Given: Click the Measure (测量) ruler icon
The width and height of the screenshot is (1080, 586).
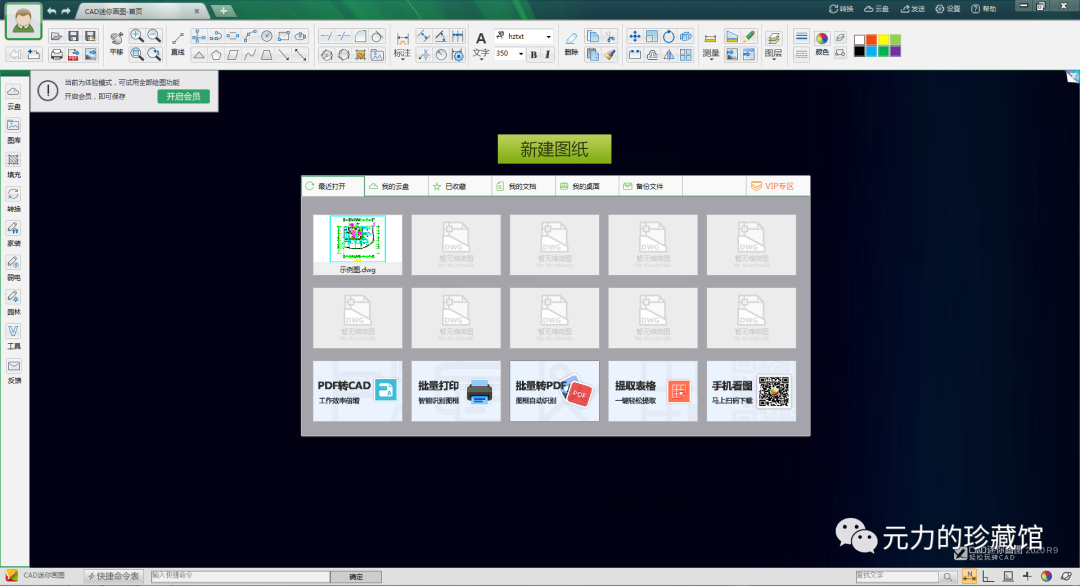Looking at the screenshot, I should pyautogui.click(x=710, y=39).
